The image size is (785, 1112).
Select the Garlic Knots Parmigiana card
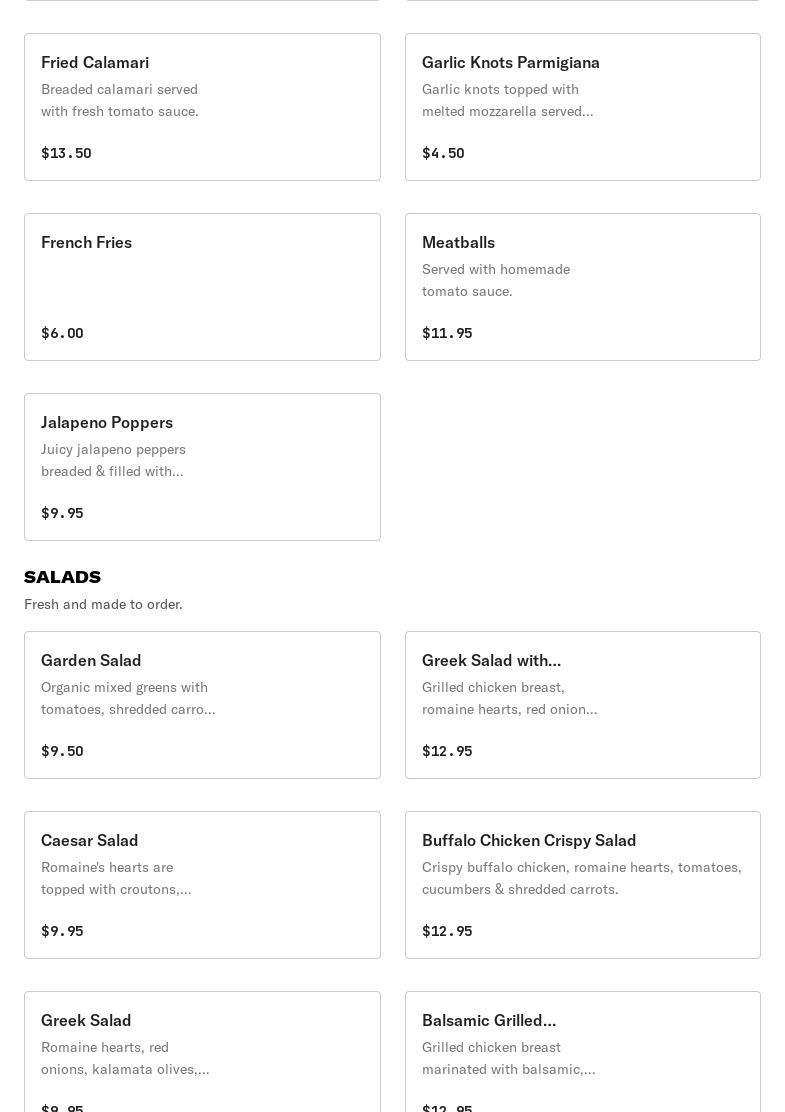pos(582,107)
